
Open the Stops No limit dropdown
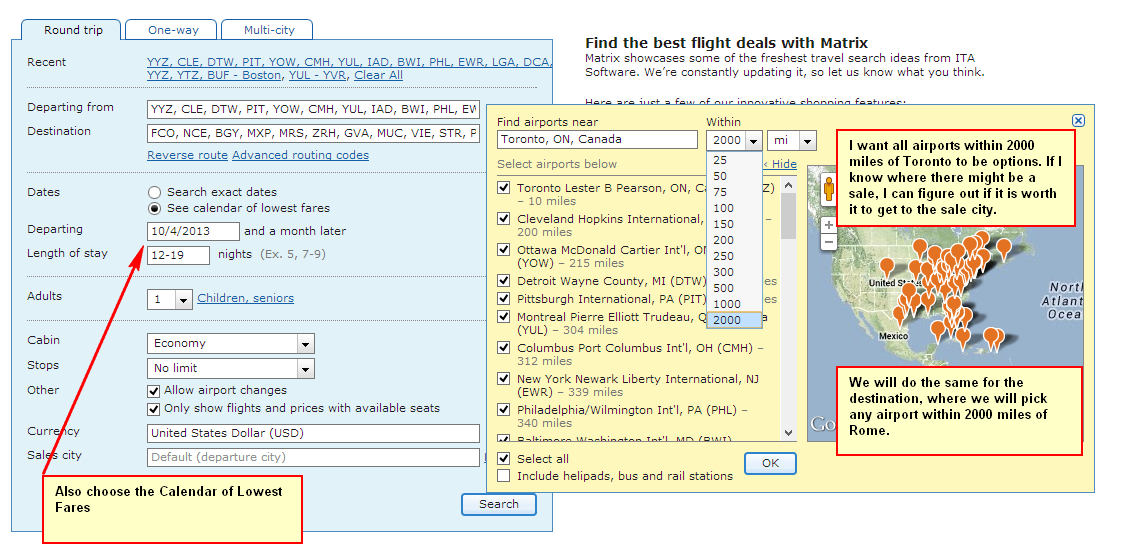[x=230, y=368]
